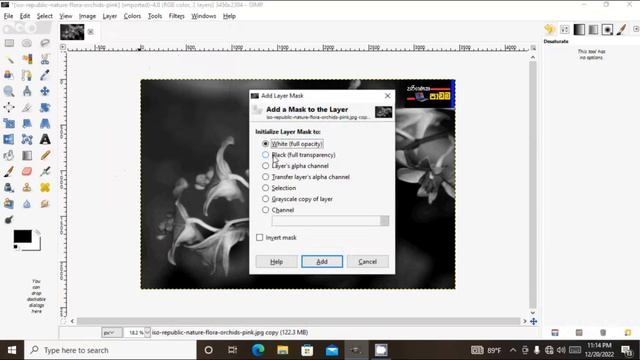The image size is (640, 360).
Task: Select the Blend gradient tool
Action: click(27, 156)
